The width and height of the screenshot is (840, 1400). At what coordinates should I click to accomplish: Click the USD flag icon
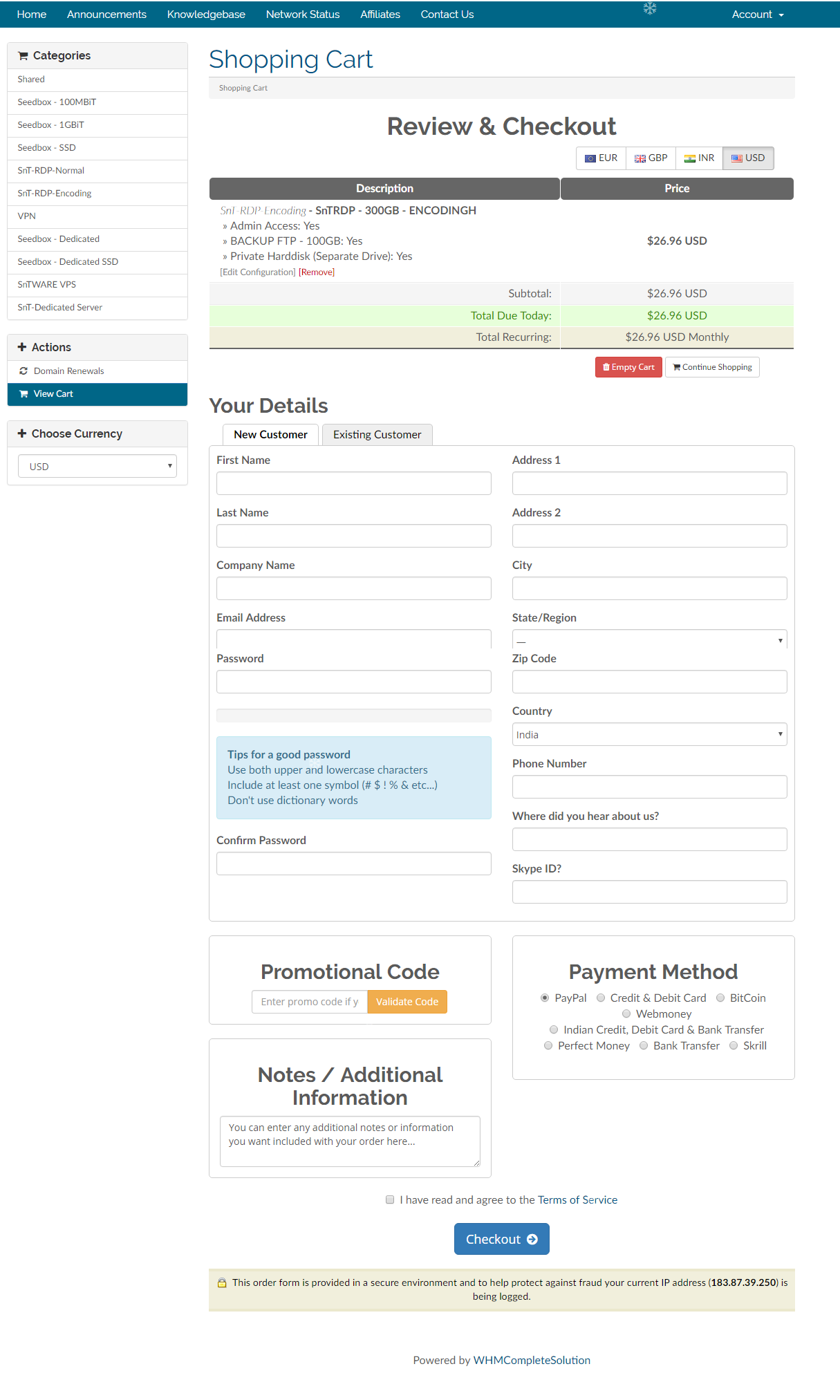click(x=737, y=158)
